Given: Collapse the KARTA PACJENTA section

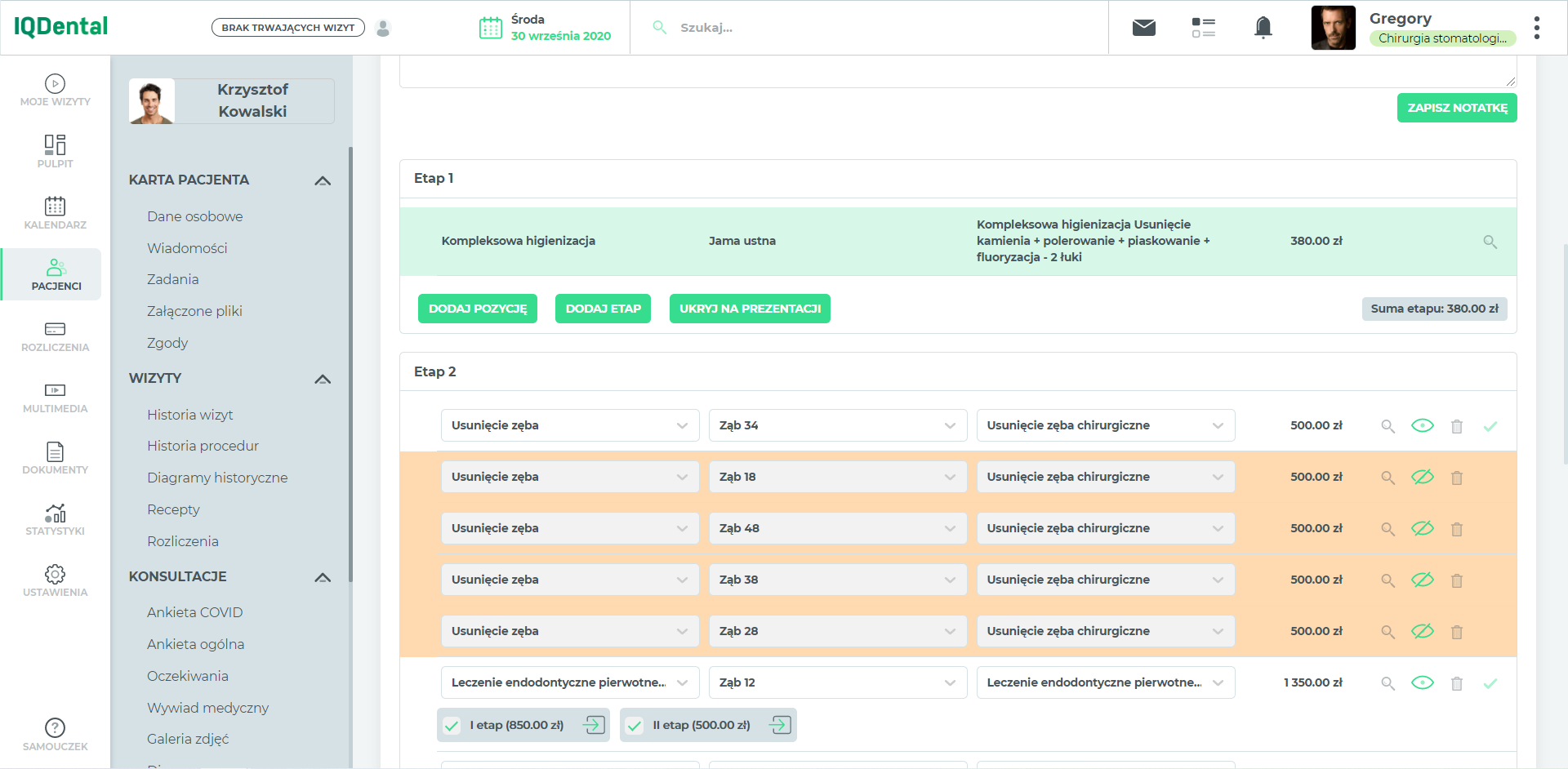Looking at the screenshot, I should click(323, 180).
